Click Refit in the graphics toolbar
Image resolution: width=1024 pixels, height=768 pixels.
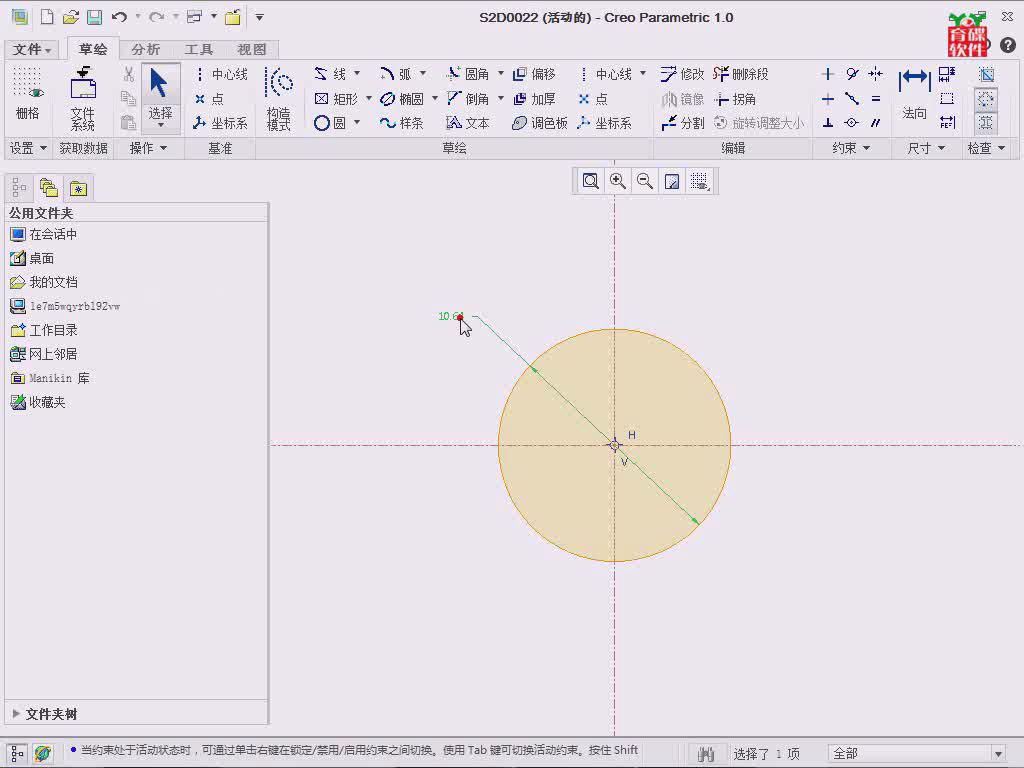point(590,181)
